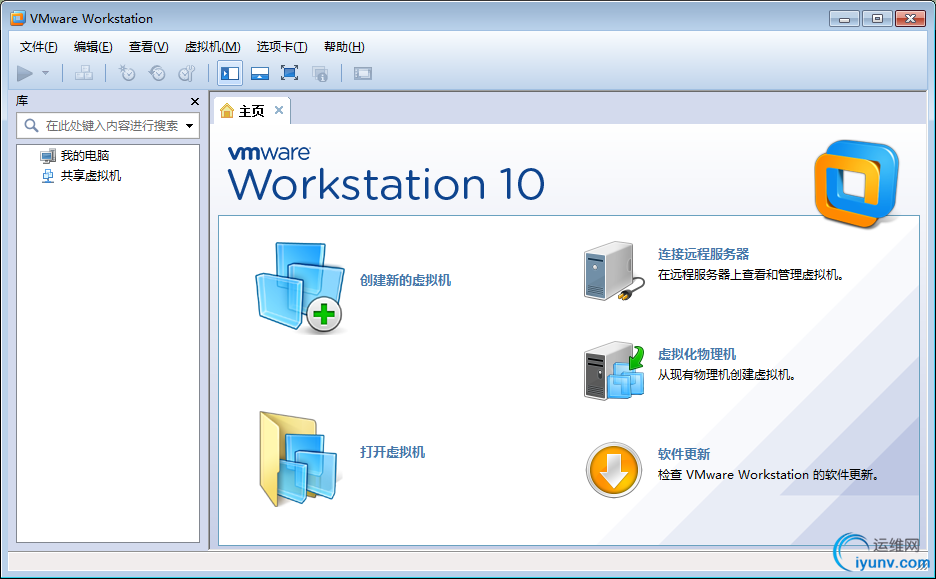Toggle the library sidebar view icon

pyautogui.click(x=230, y=73)
